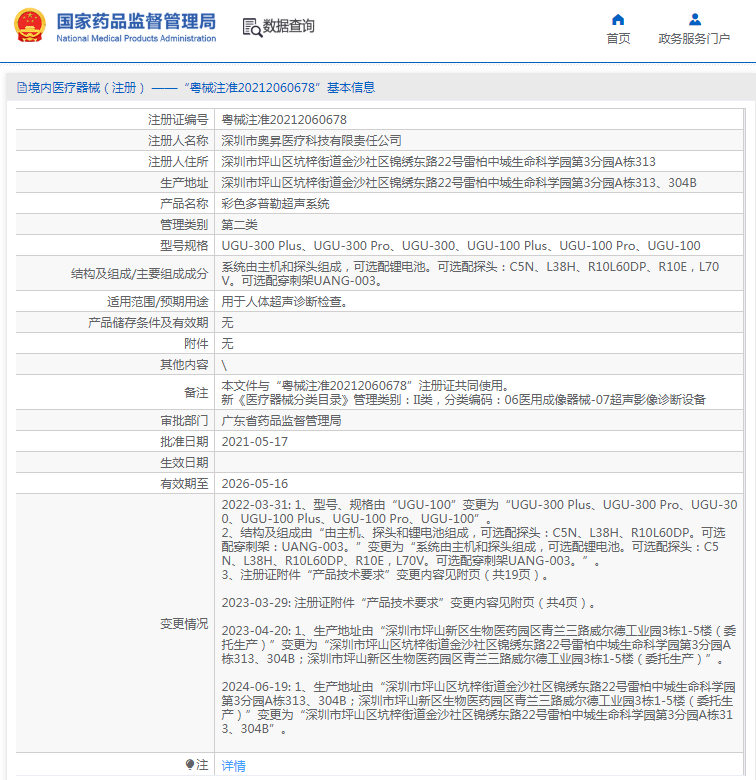Select 用于人体超声诊断检查 intended use
Screen dimensions: 756x780
click(x=284, y=301)
